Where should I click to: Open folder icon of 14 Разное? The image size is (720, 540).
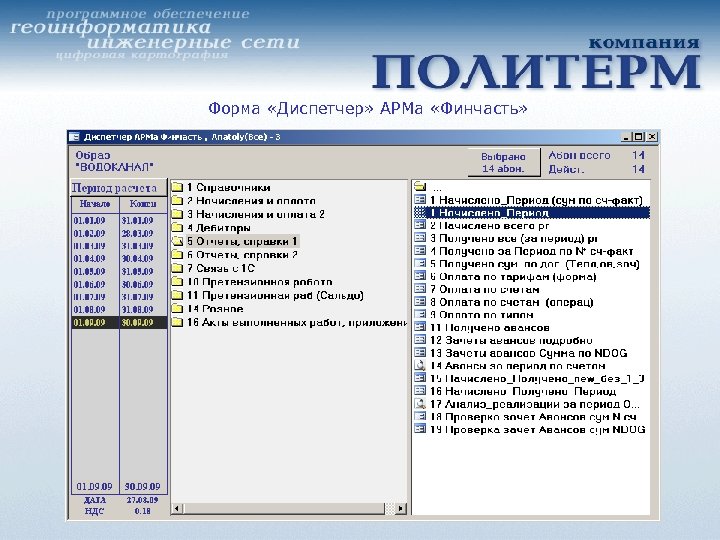click(177, 309)
